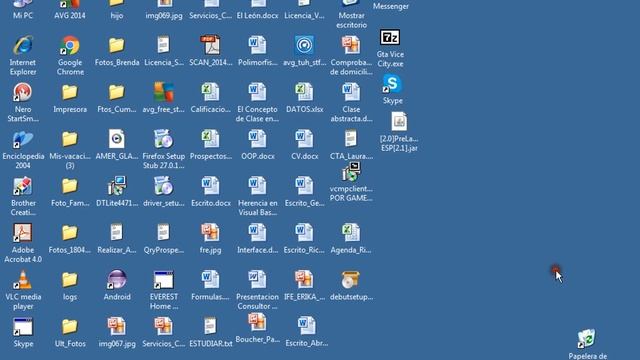Open the Licencia_S text file
640x360 pixels.
pyautogui.click(x=164, y=46)
